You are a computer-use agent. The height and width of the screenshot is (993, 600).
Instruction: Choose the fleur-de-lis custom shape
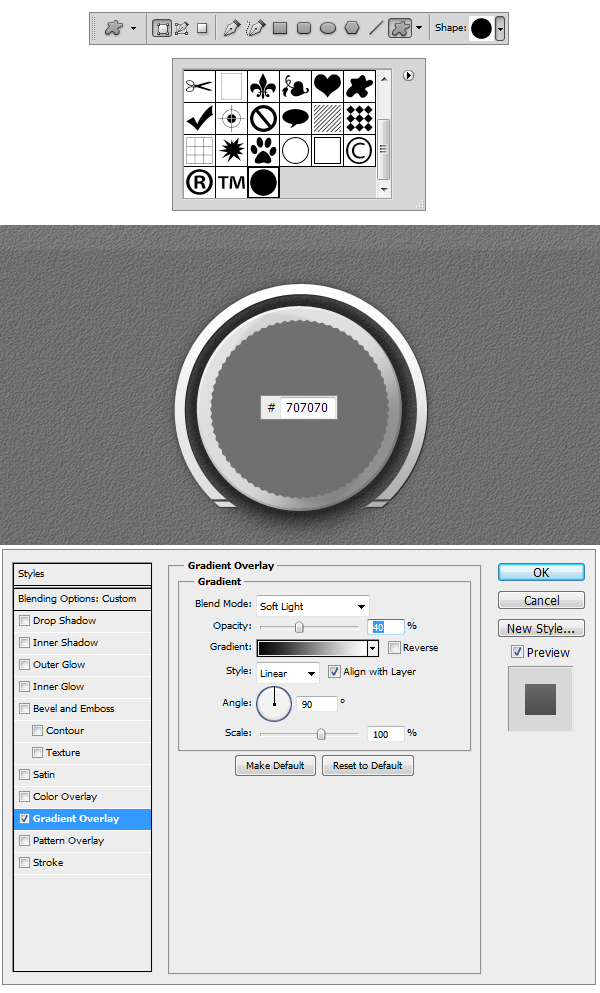(x=264, y=85)
